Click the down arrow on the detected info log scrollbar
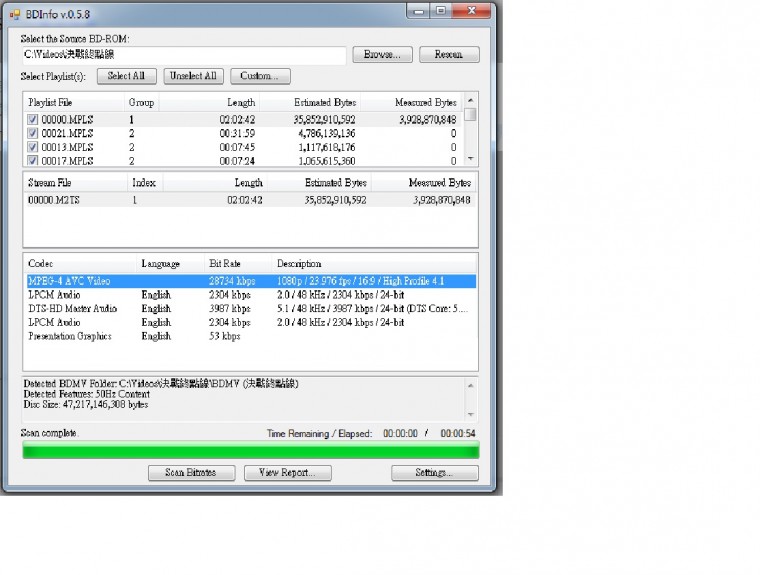 pyautogui.click(x=470, y=415)
